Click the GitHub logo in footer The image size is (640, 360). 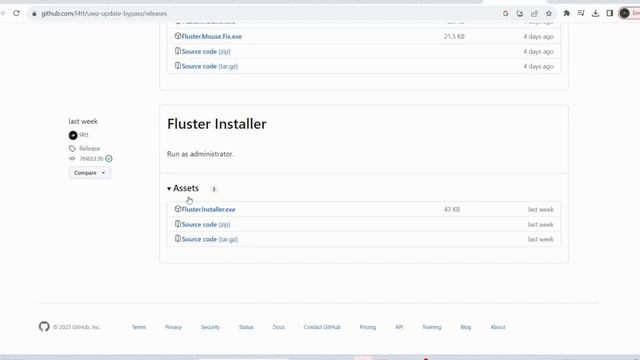click(44, 327)
